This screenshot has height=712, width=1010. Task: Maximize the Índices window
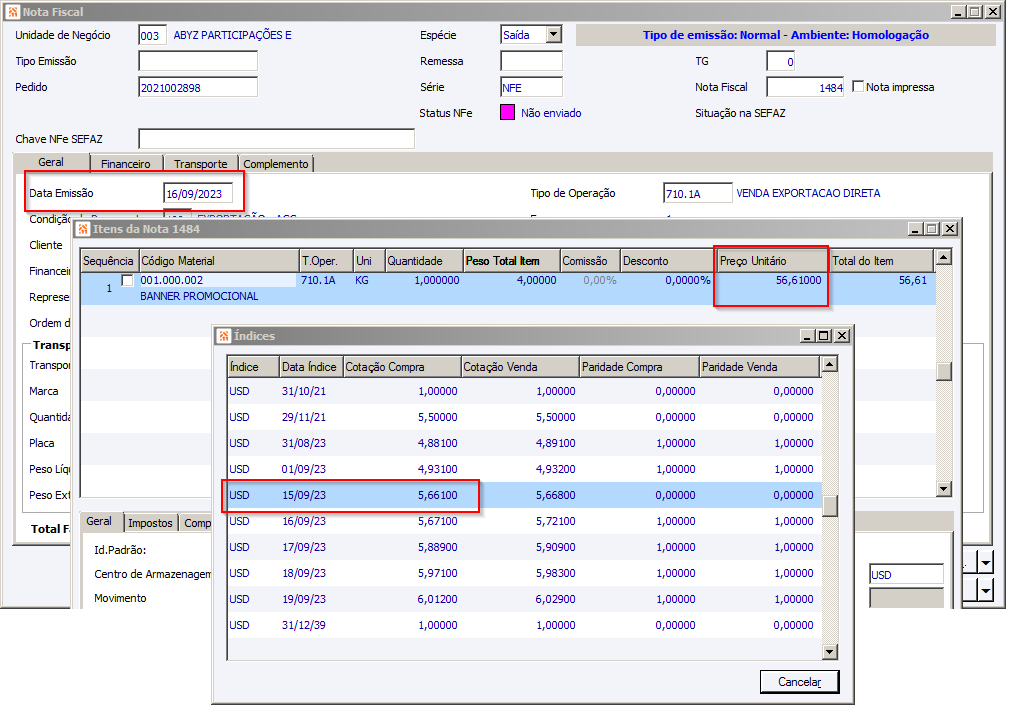click(x=823, y=336)
